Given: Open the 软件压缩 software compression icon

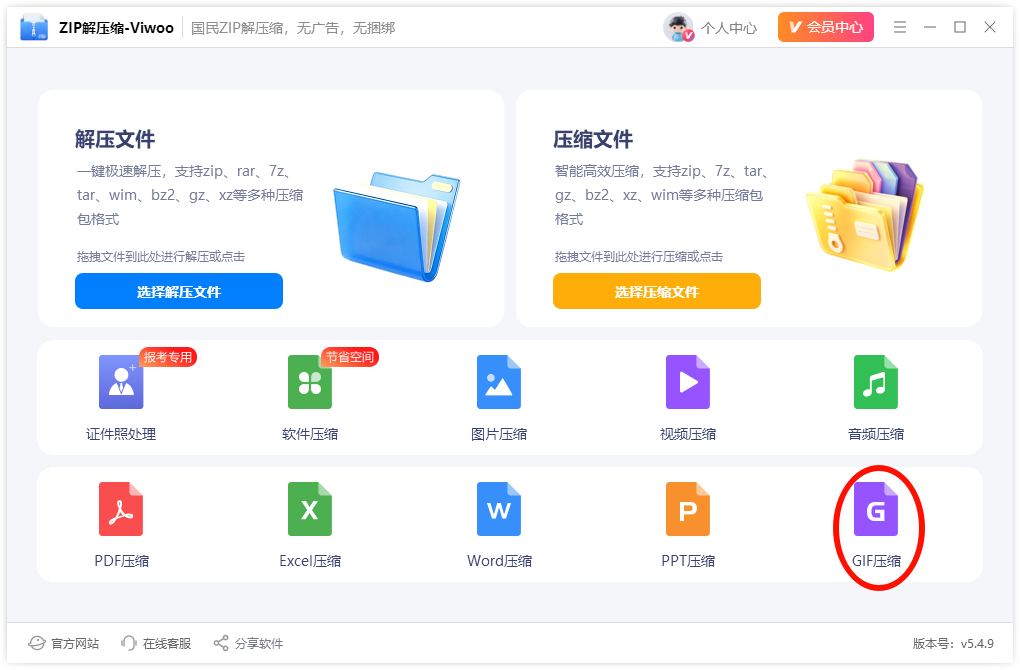Looking at the screenshot, I should pos(310,382).
